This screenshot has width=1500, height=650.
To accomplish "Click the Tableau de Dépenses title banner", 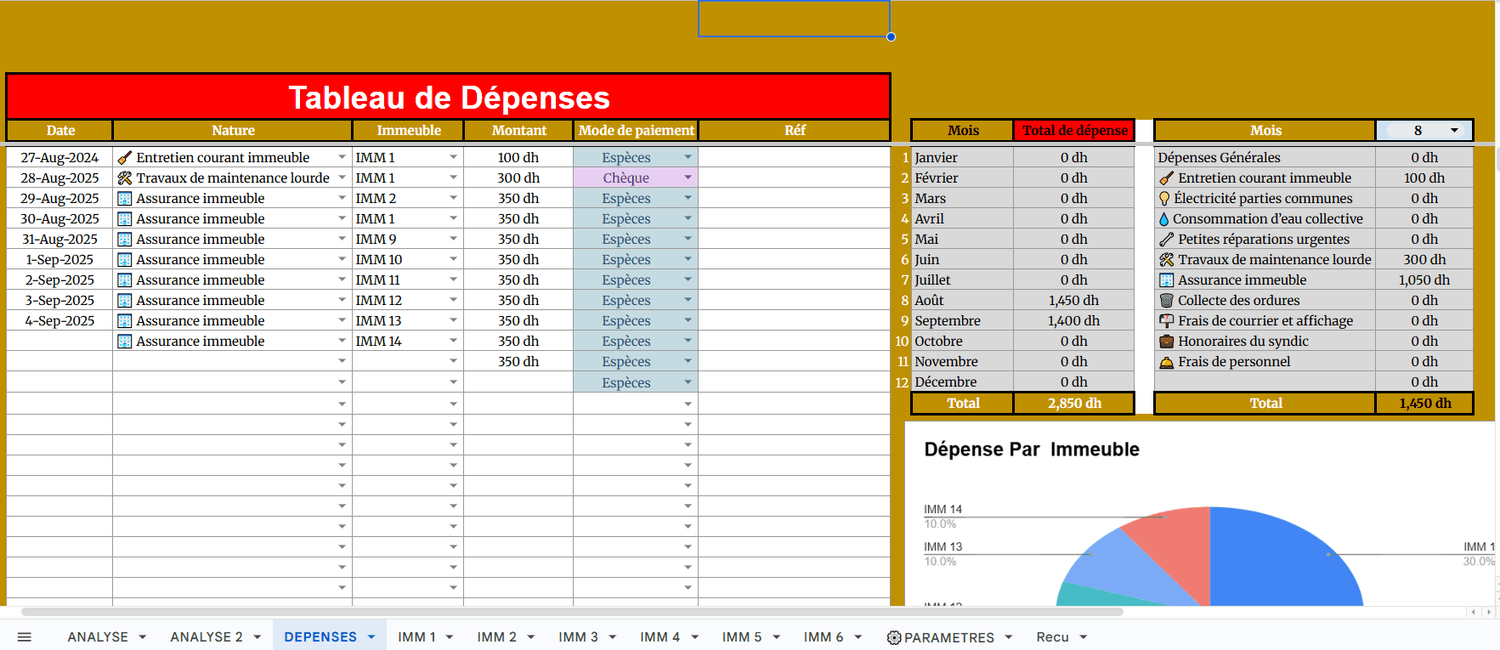I will click(x=448, y=97).
